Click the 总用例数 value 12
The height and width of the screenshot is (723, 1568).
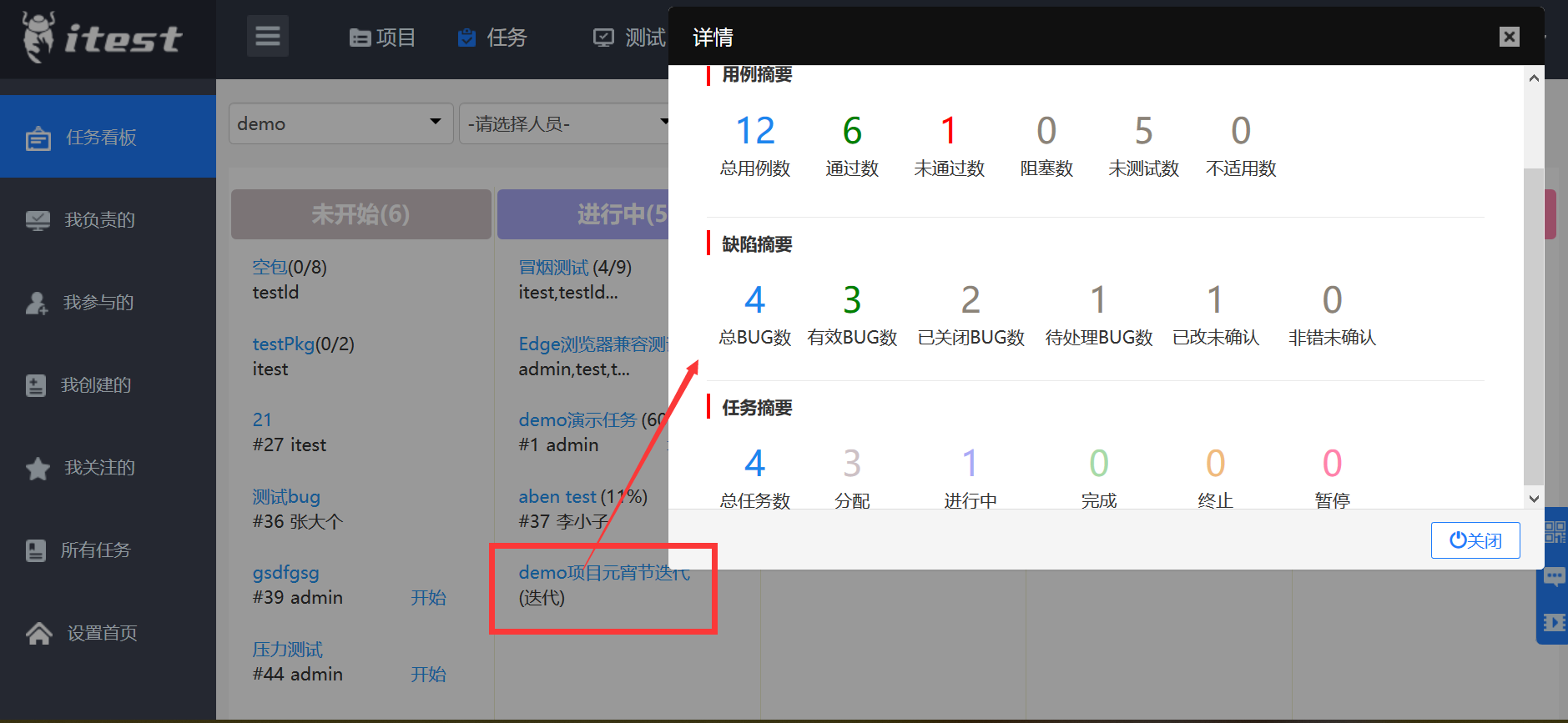point(755,131)
